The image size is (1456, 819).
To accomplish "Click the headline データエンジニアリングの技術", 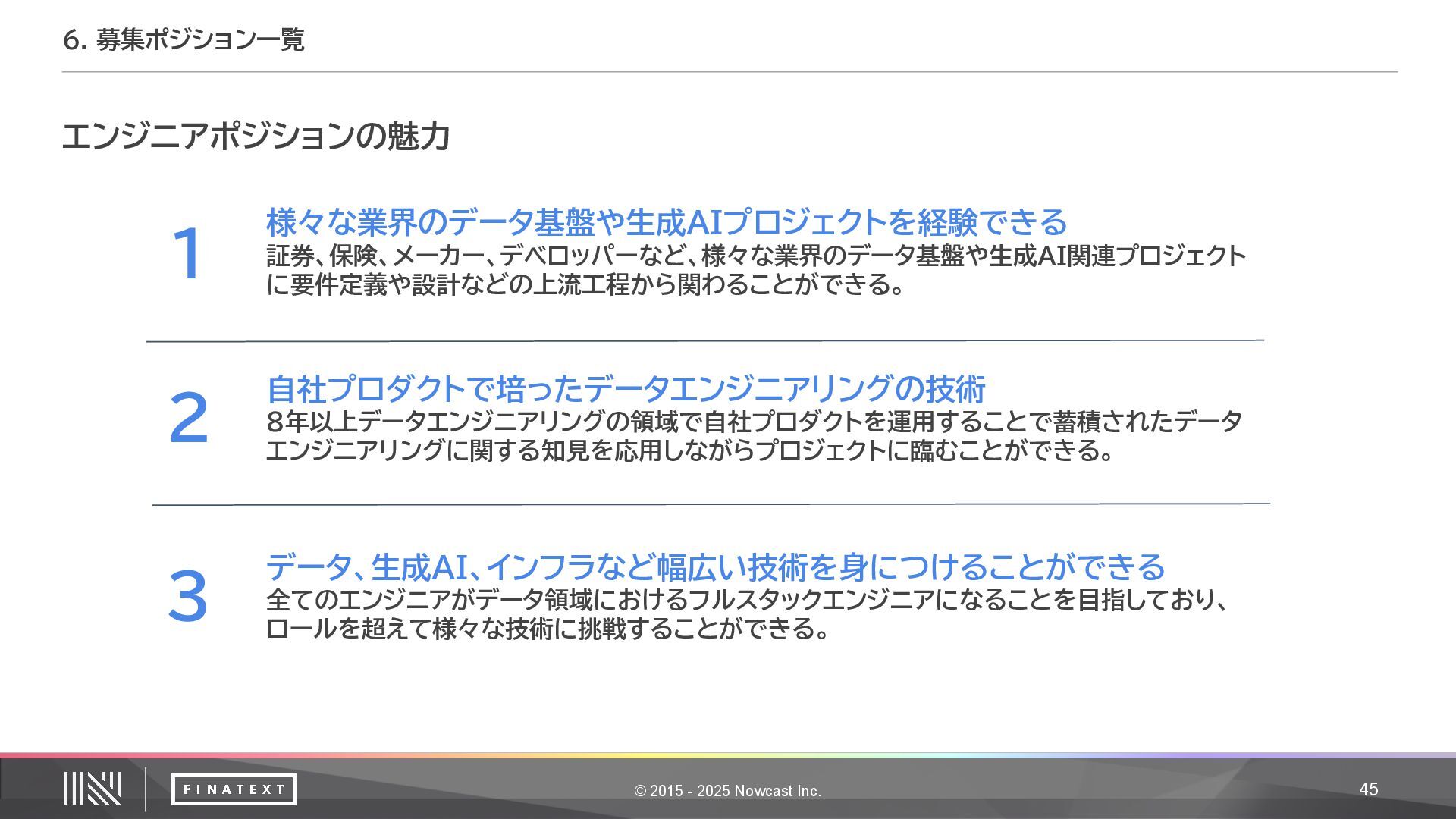I will click(626, 389).
